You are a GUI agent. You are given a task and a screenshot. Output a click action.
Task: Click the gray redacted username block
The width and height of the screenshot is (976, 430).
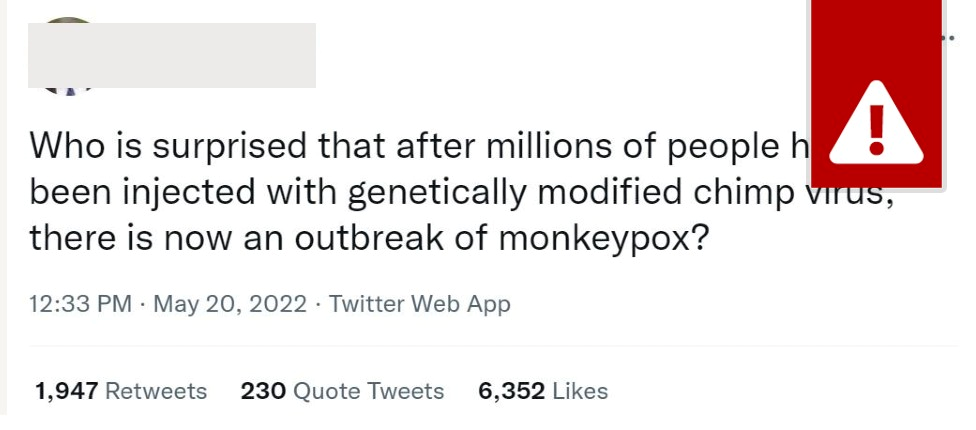pos(172,55)
